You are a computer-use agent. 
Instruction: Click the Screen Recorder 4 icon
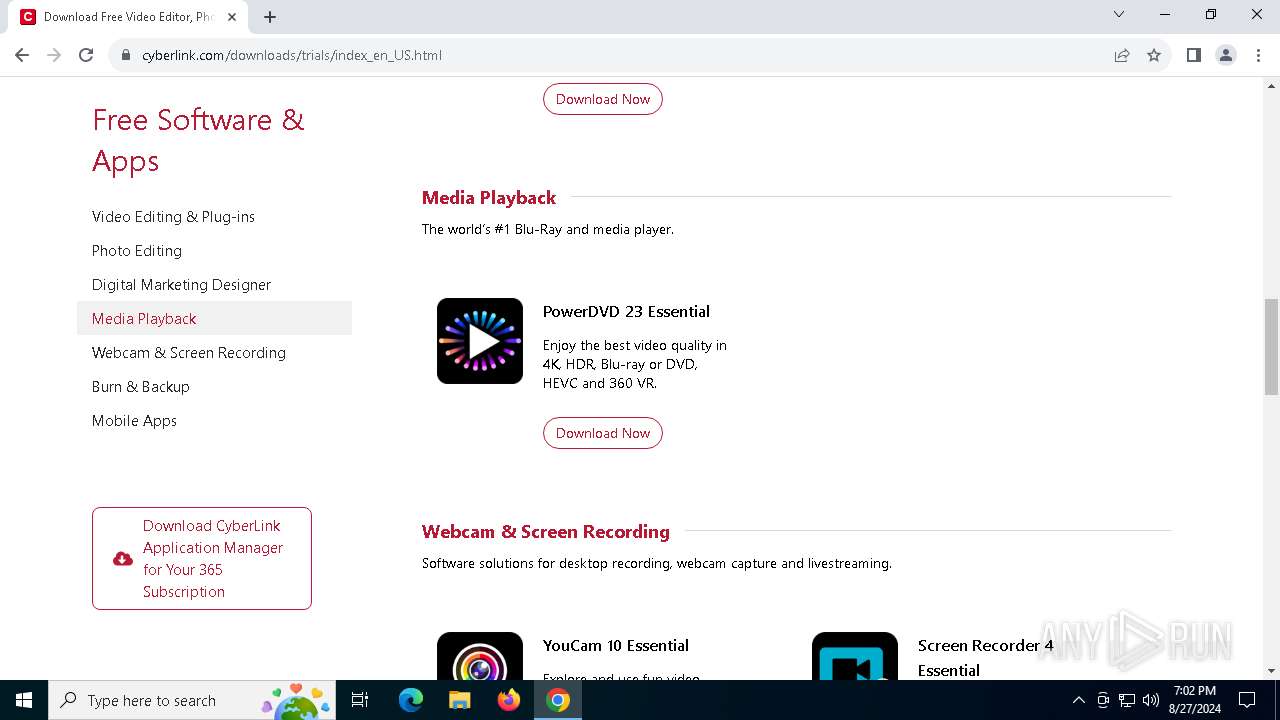855,656
